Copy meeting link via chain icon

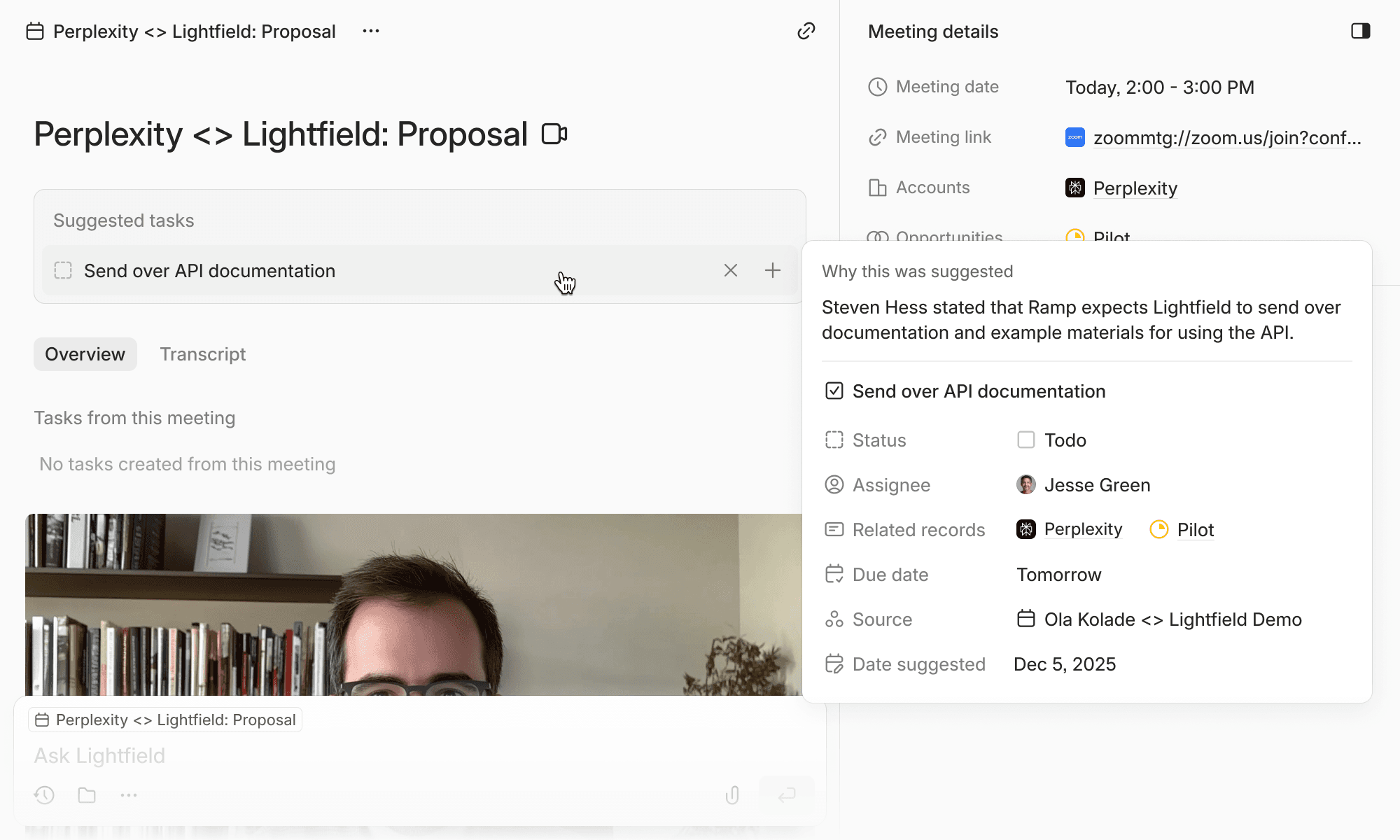[x=806, y=31]
